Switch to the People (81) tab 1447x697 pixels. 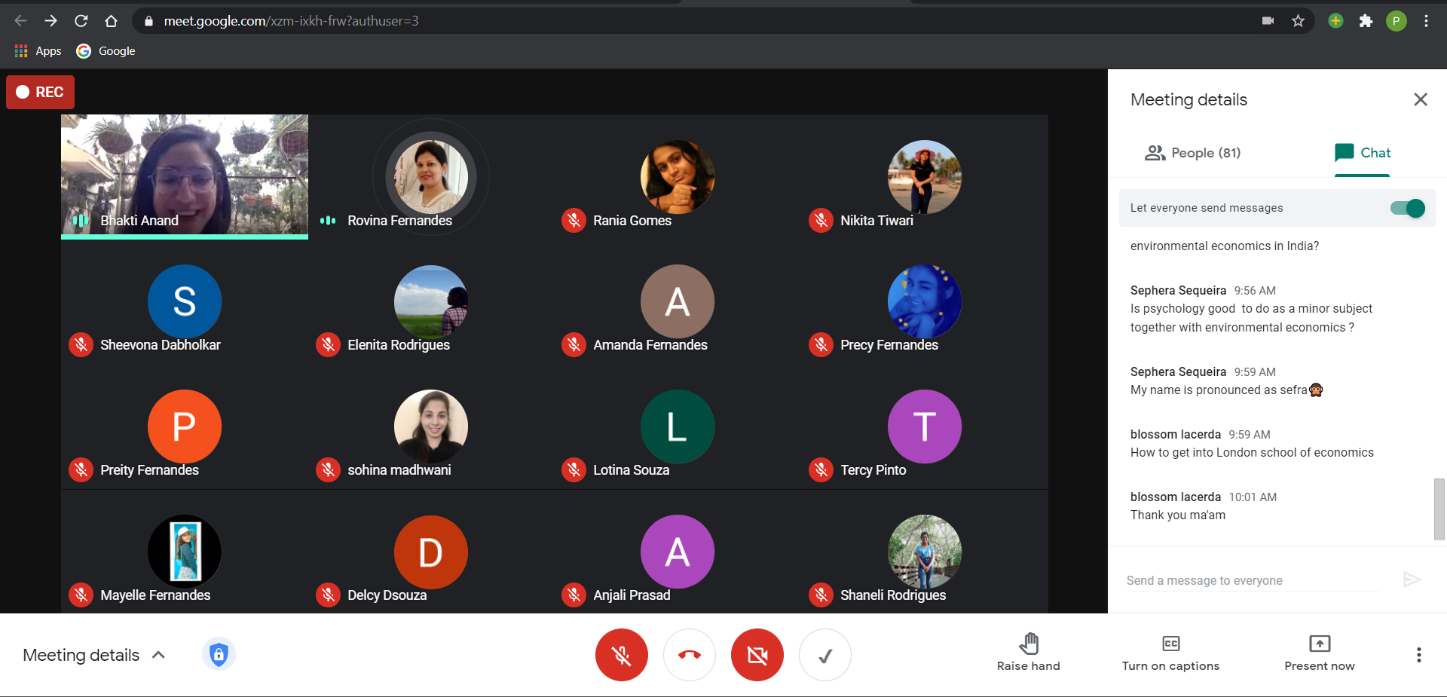[1192, 153]
